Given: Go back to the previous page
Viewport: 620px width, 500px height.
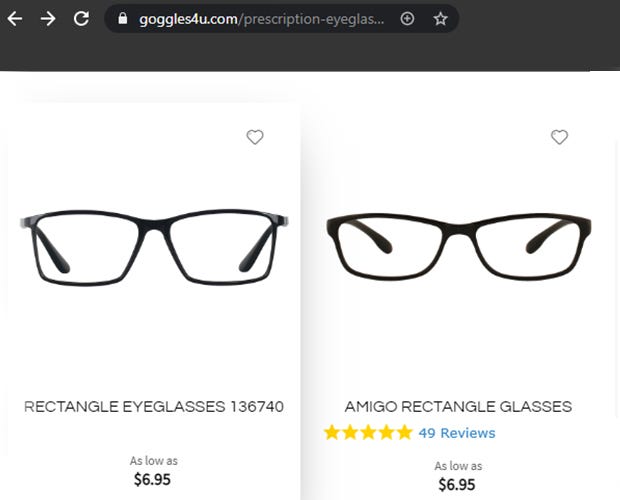Looking at the screenshot, I should coord(15,19).
